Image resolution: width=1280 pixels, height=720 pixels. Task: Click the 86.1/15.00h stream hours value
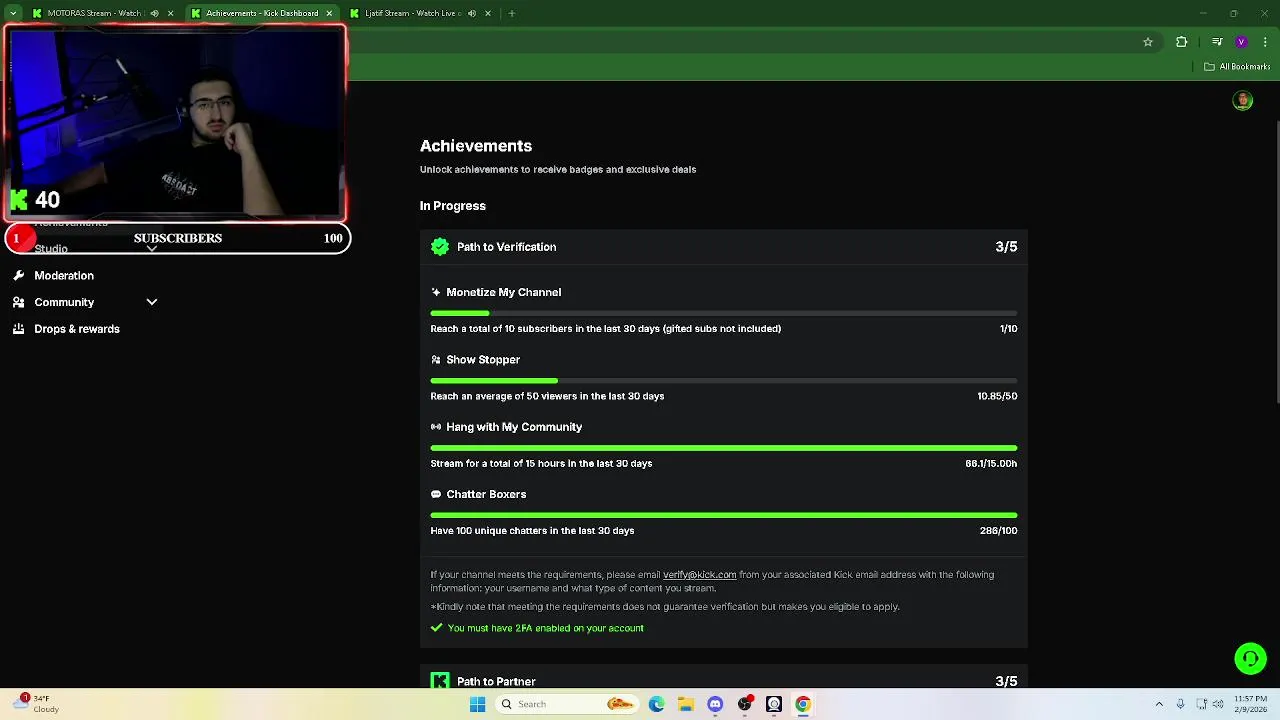click(991, 464)
